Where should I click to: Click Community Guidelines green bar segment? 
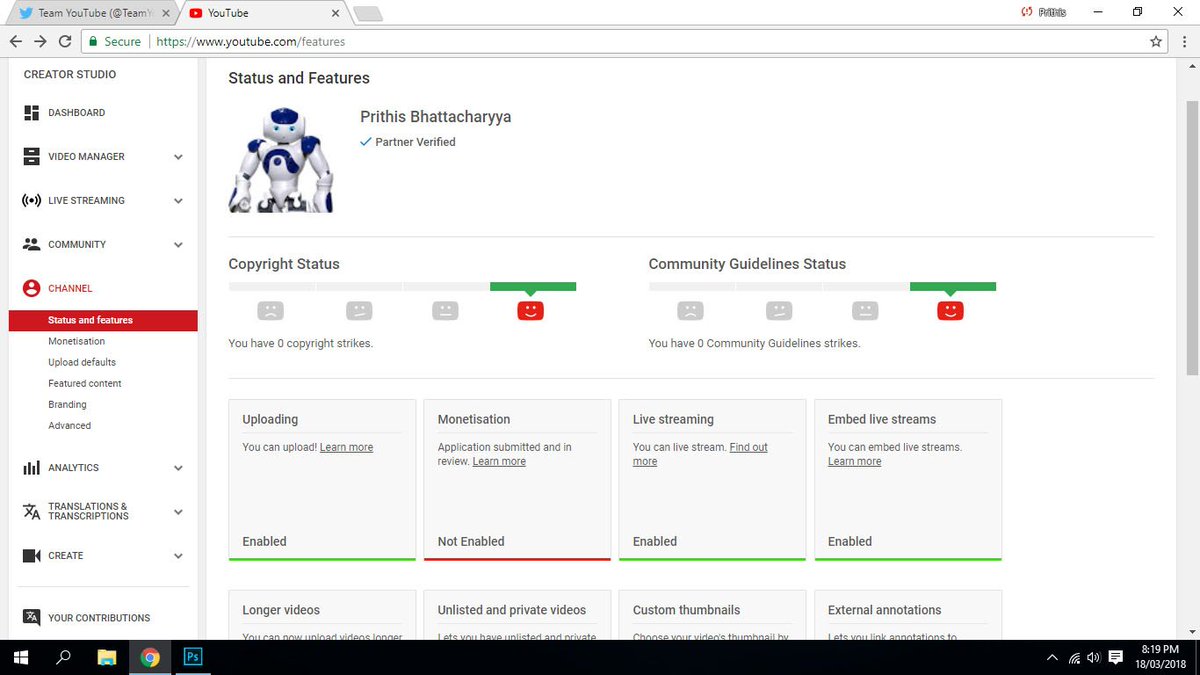(953, 287)
